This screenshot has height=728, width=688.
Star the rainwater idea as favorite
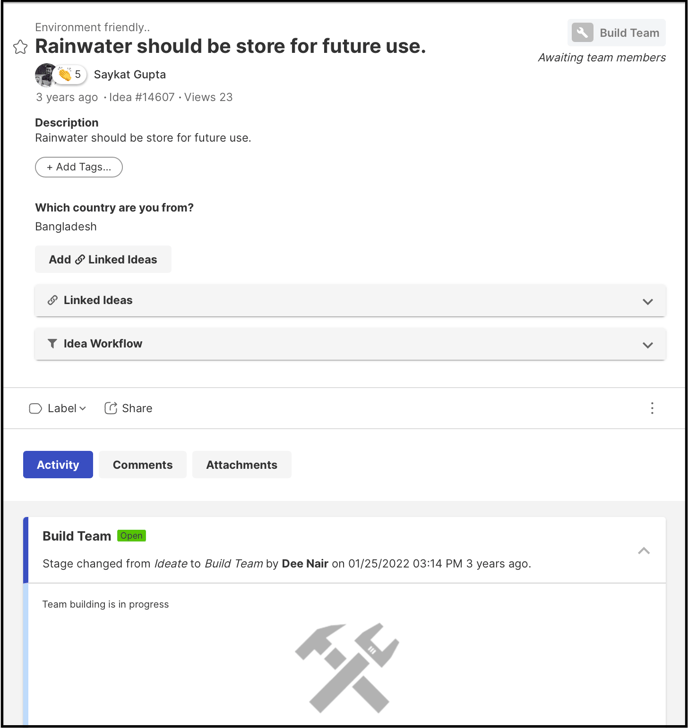point(20,47)
